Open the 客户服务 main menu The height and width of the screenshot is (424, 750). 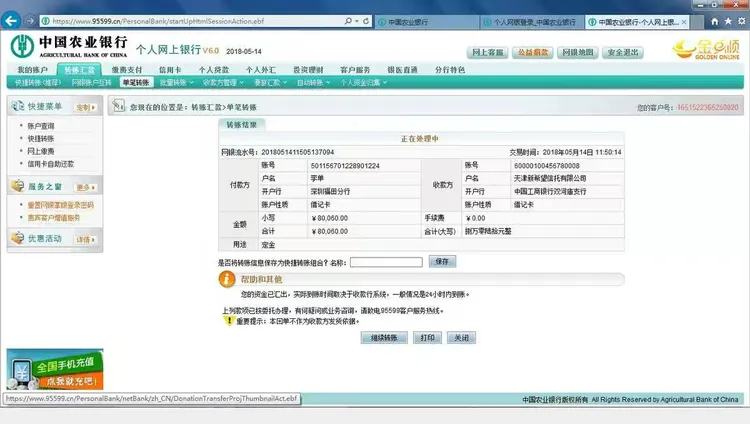[x=355, y=70]
